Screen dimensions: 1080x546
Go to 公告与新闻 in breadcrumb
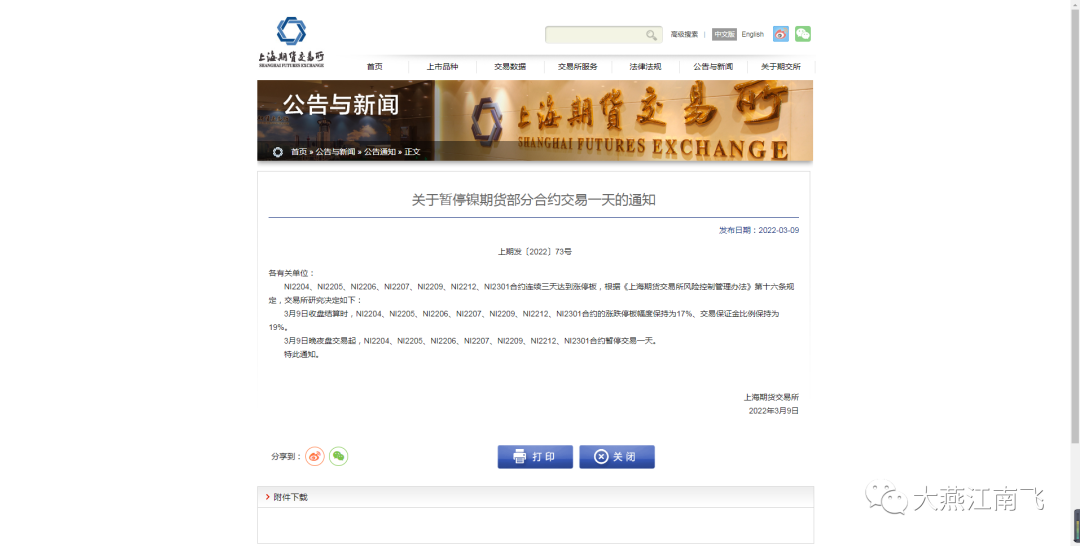(335, 152)
